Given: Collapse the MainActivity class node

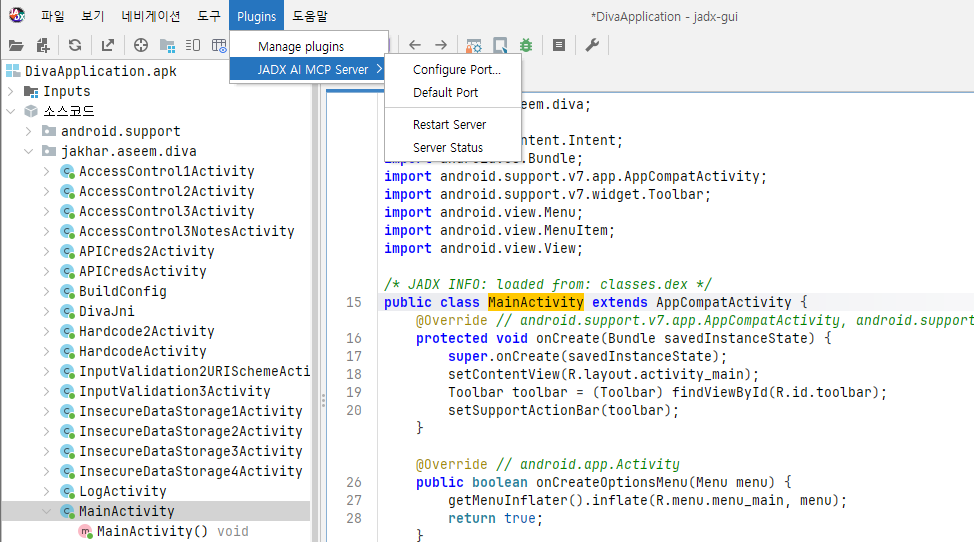Looking at the screenshot, I should 47,512.
